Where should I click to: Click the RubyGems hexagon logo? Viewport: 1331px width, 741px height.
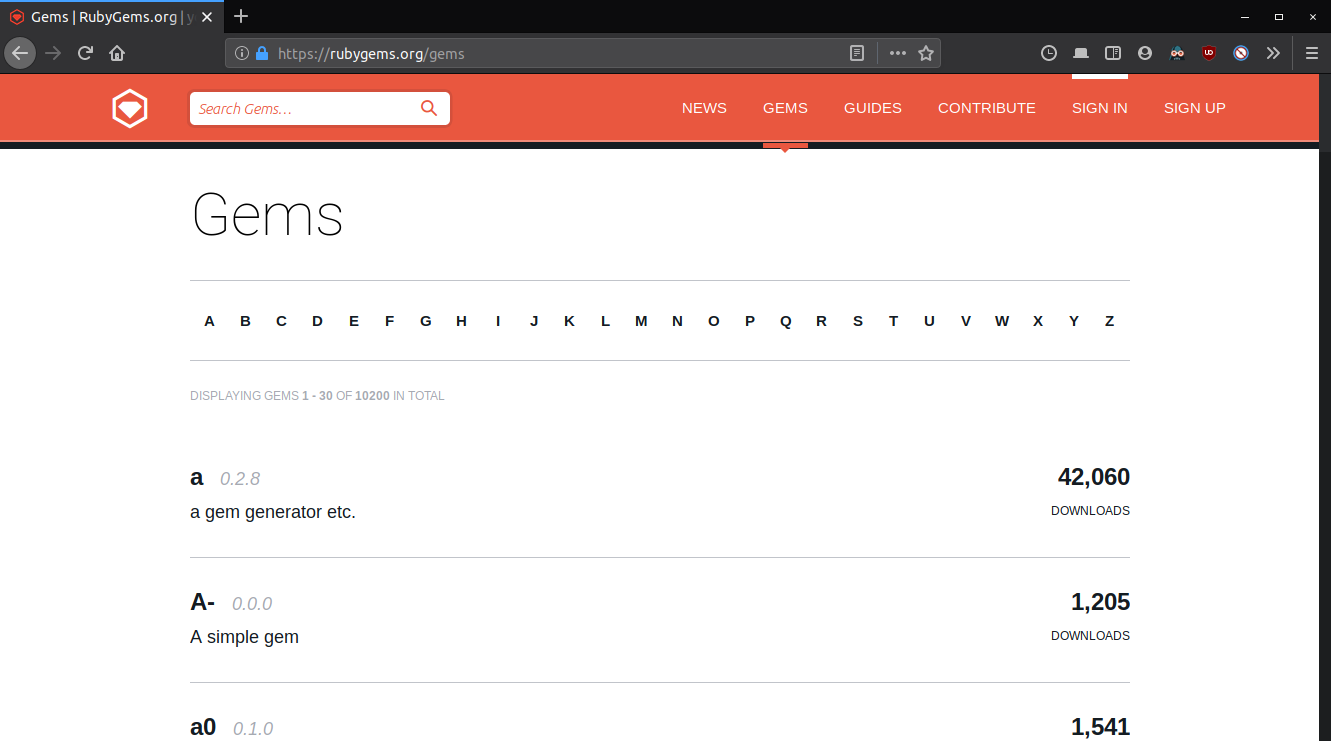pos(130,107)
